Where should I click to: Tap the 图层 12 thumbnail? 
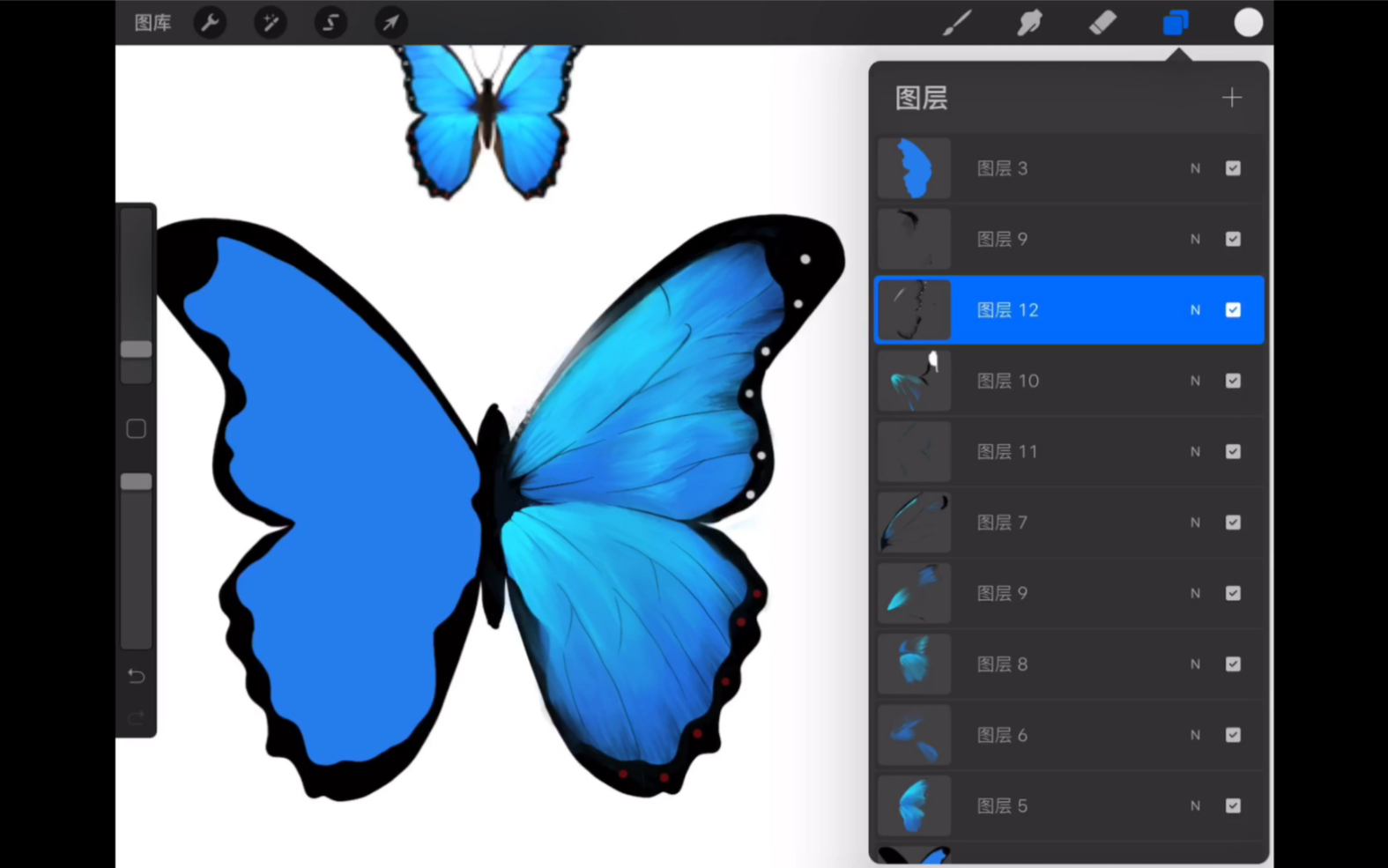[914, 310]
